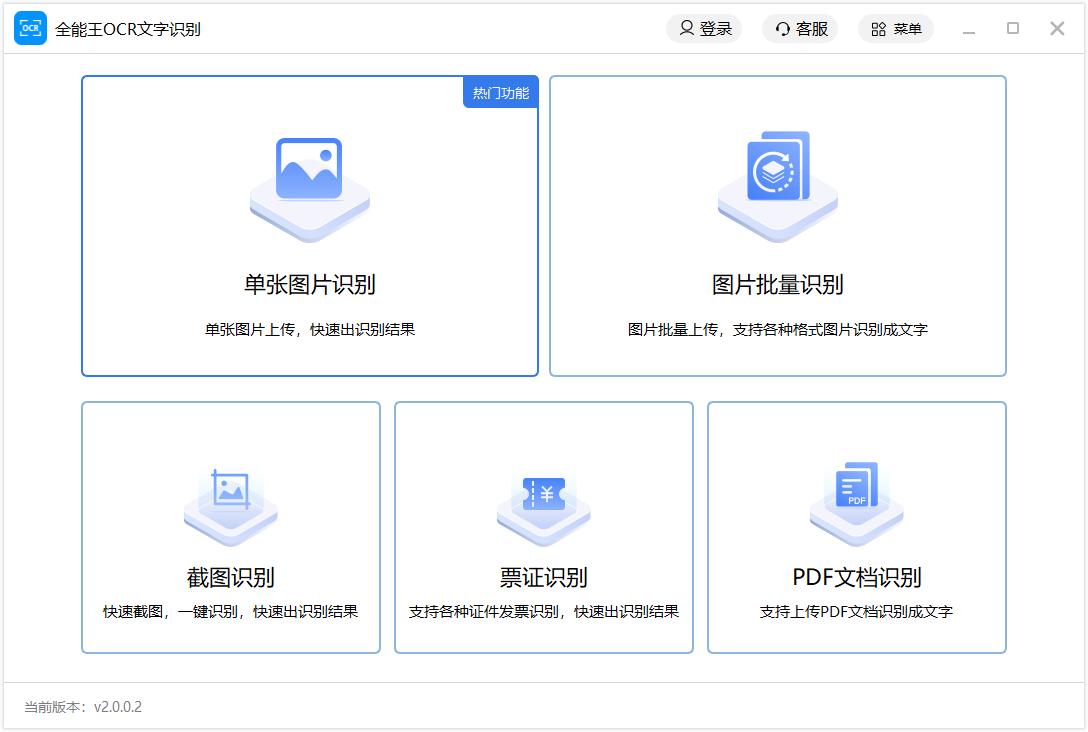The image size is (1088, 732).
Task: Open 图片批量识别 by its title
Action: tap(777, 285)
